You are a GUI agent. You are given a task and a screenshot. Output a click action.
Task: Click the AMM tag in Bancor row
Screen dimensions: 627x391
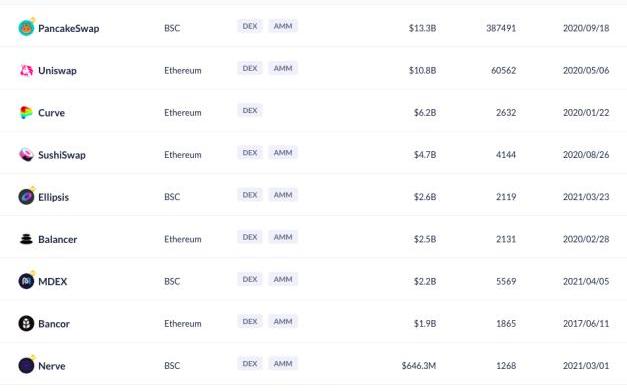[283, 321]
